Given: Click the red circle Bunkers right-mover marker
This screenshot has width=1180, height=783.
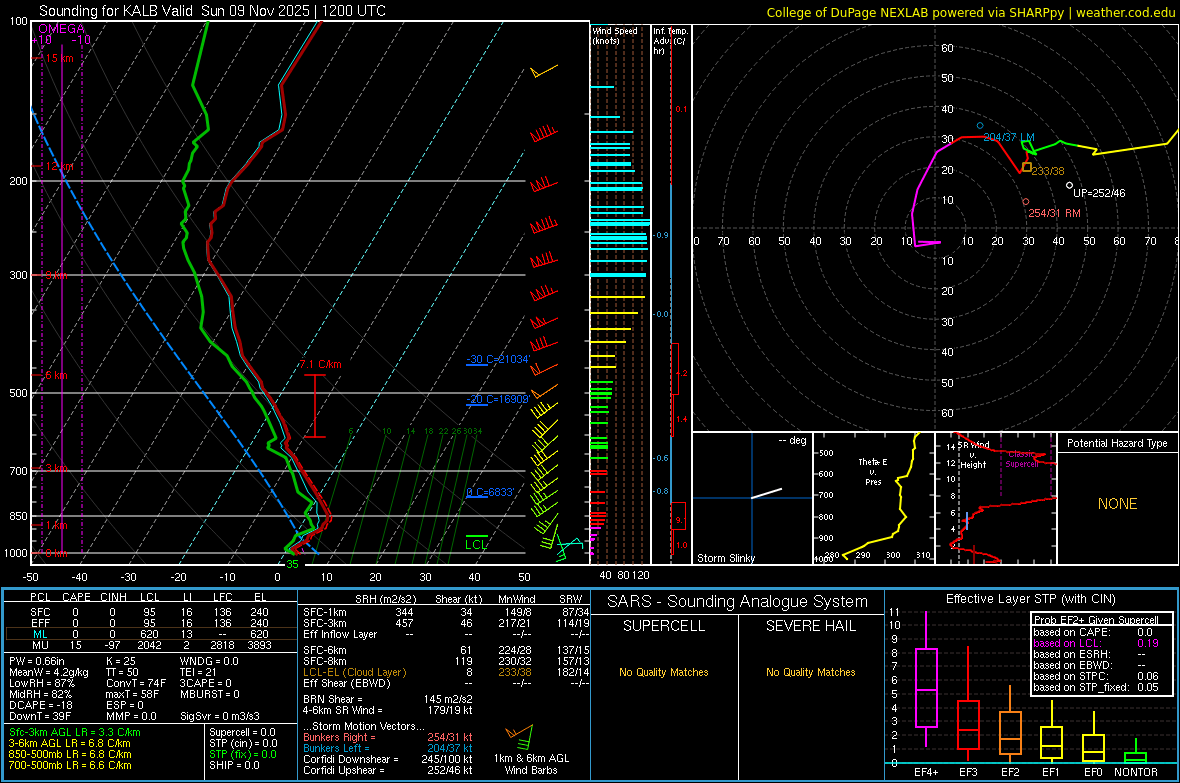Looking at the screenshot, I should click(1026, 202).
